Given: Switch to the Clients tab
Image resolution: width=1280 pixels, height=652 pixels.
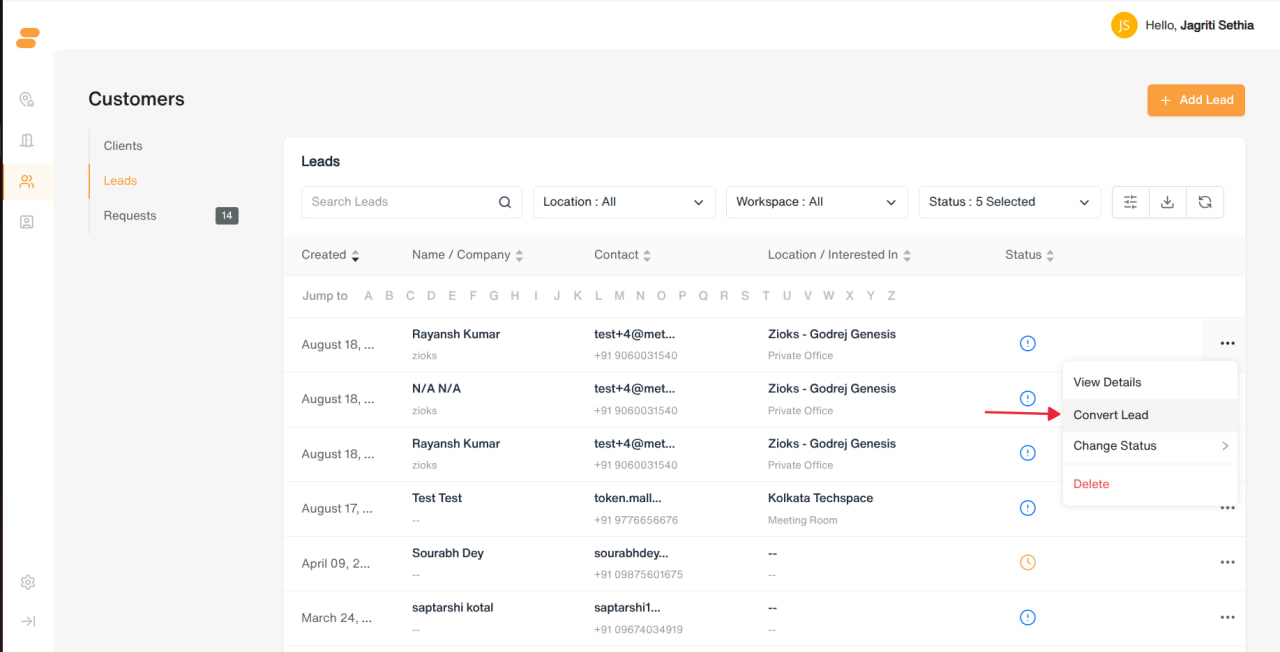Looking at the screenshot, I should pos(123,146).
